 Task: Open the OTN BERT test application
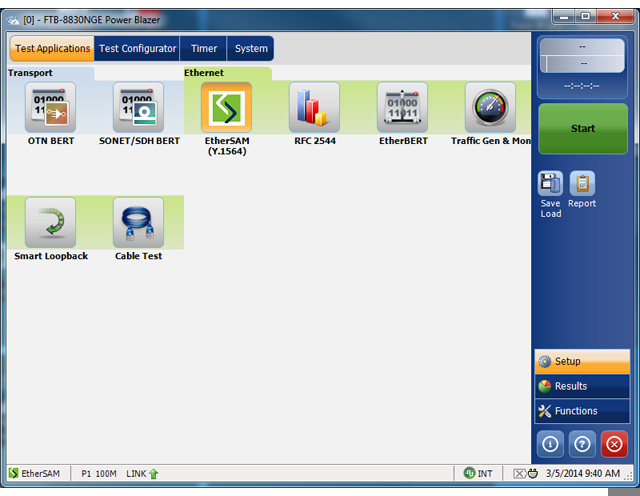51,107
